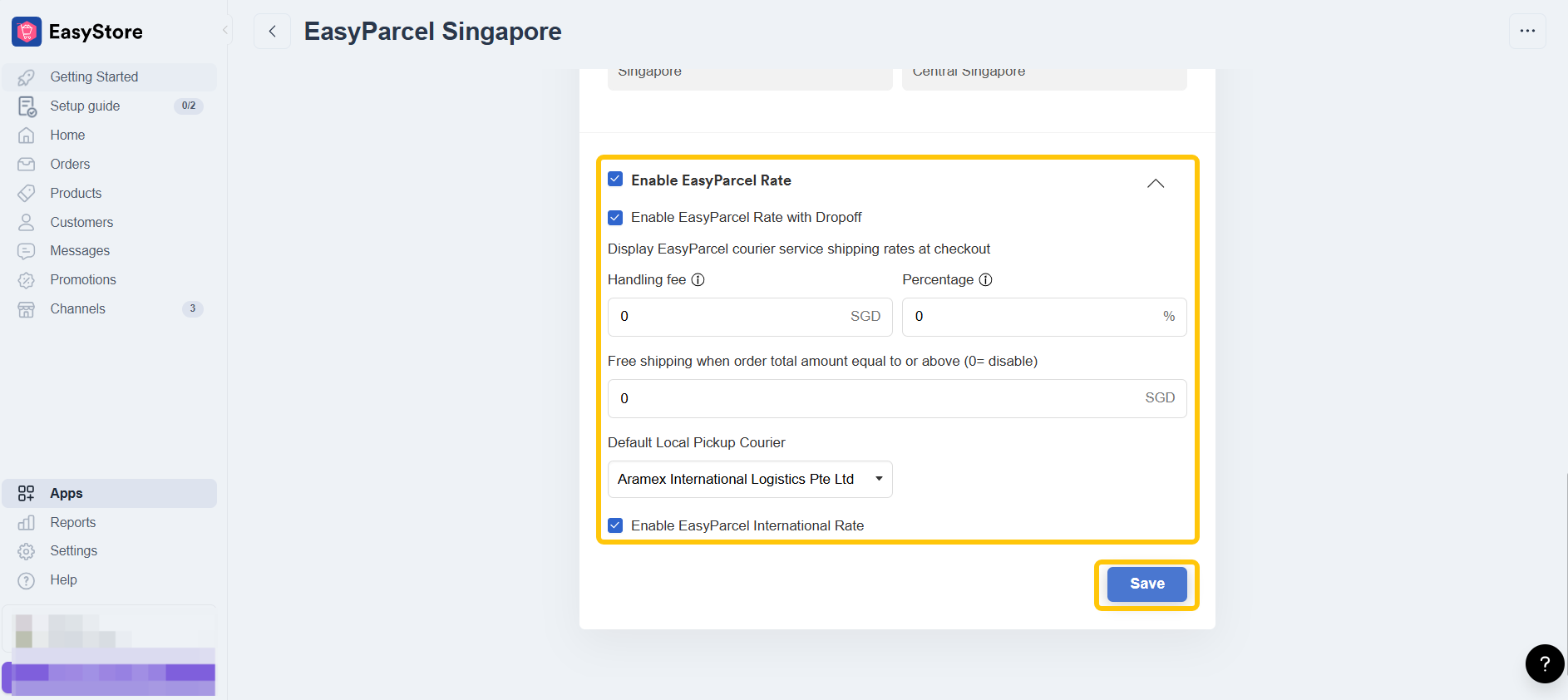Toggle Enable EasyParcel Rate with Dropoff

click(615, 218)
